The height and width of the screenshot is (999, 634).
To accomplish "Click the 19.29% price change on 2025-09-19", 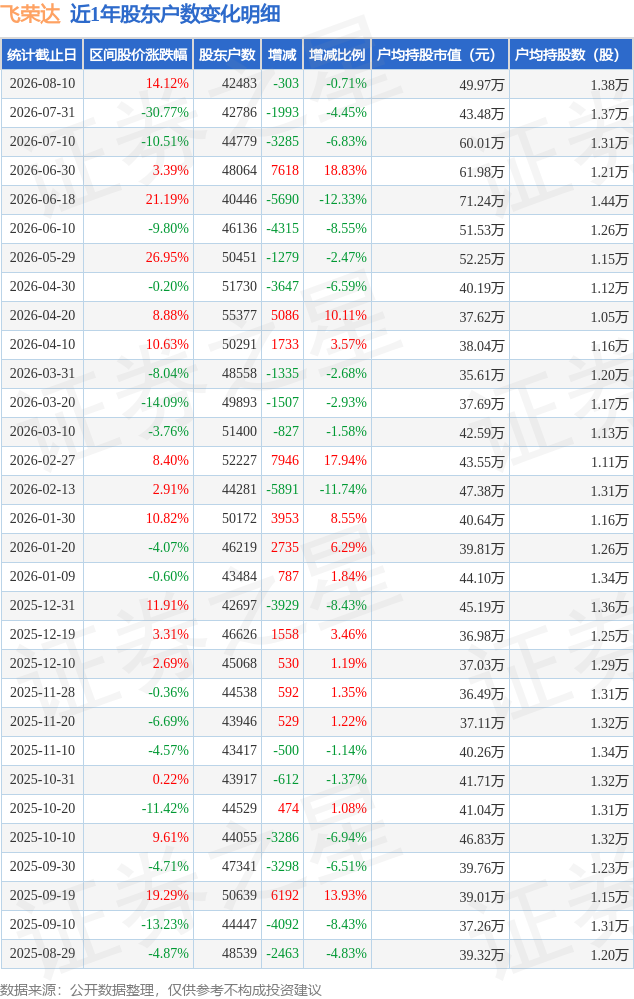I will (167, 896).
